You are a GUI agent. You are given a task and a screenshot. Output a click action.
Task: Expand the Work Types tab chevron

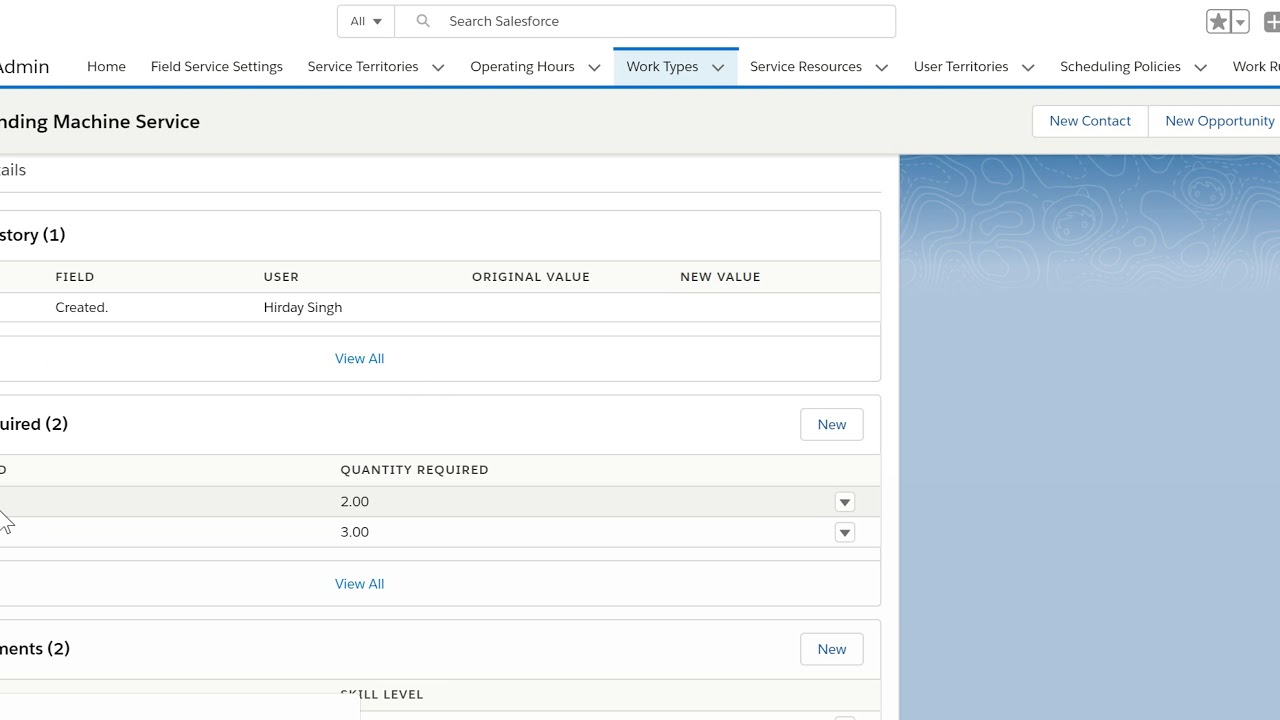pos(718,67)
